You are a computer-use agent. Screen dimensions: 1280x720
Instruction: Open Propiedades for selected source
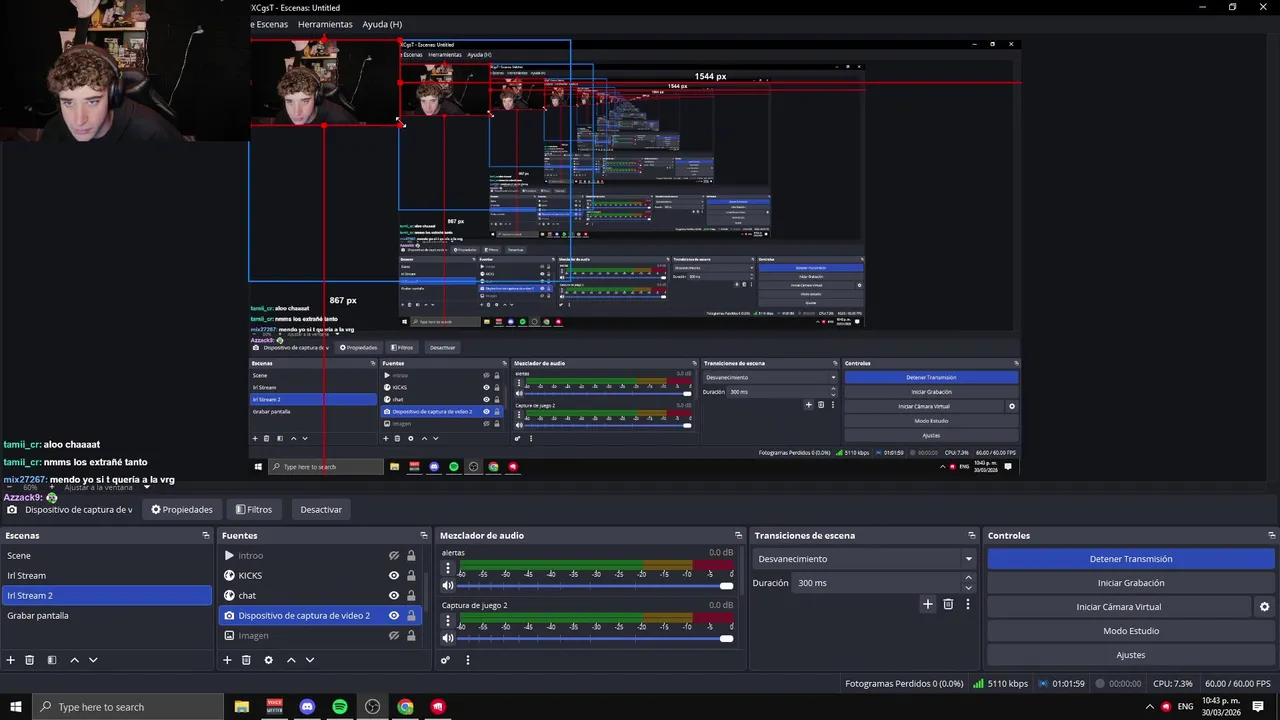[182, 510]
